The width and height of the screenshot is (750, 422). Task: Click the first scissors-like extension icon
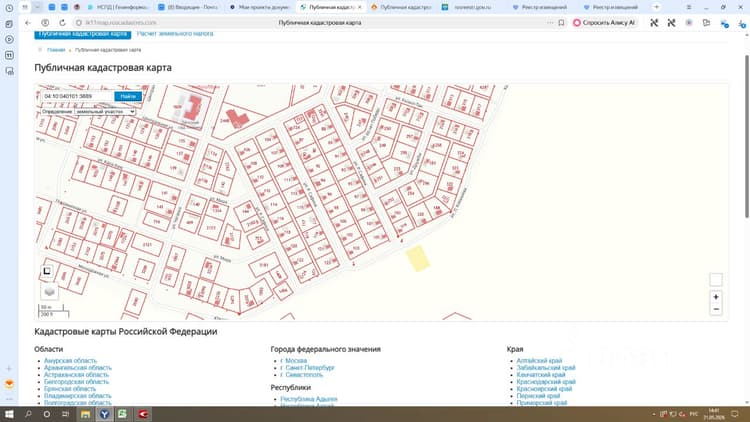pos(654,22)
